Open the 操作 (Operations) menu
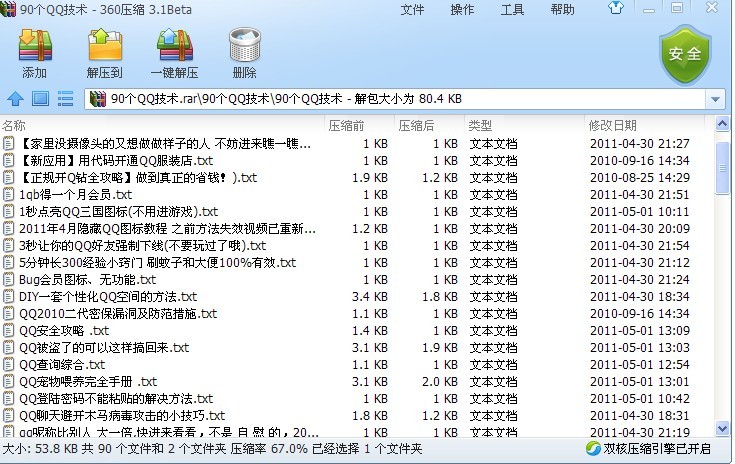Image resolution: width=735 pixels, height=464 pixels. click(x=462, y=10)
